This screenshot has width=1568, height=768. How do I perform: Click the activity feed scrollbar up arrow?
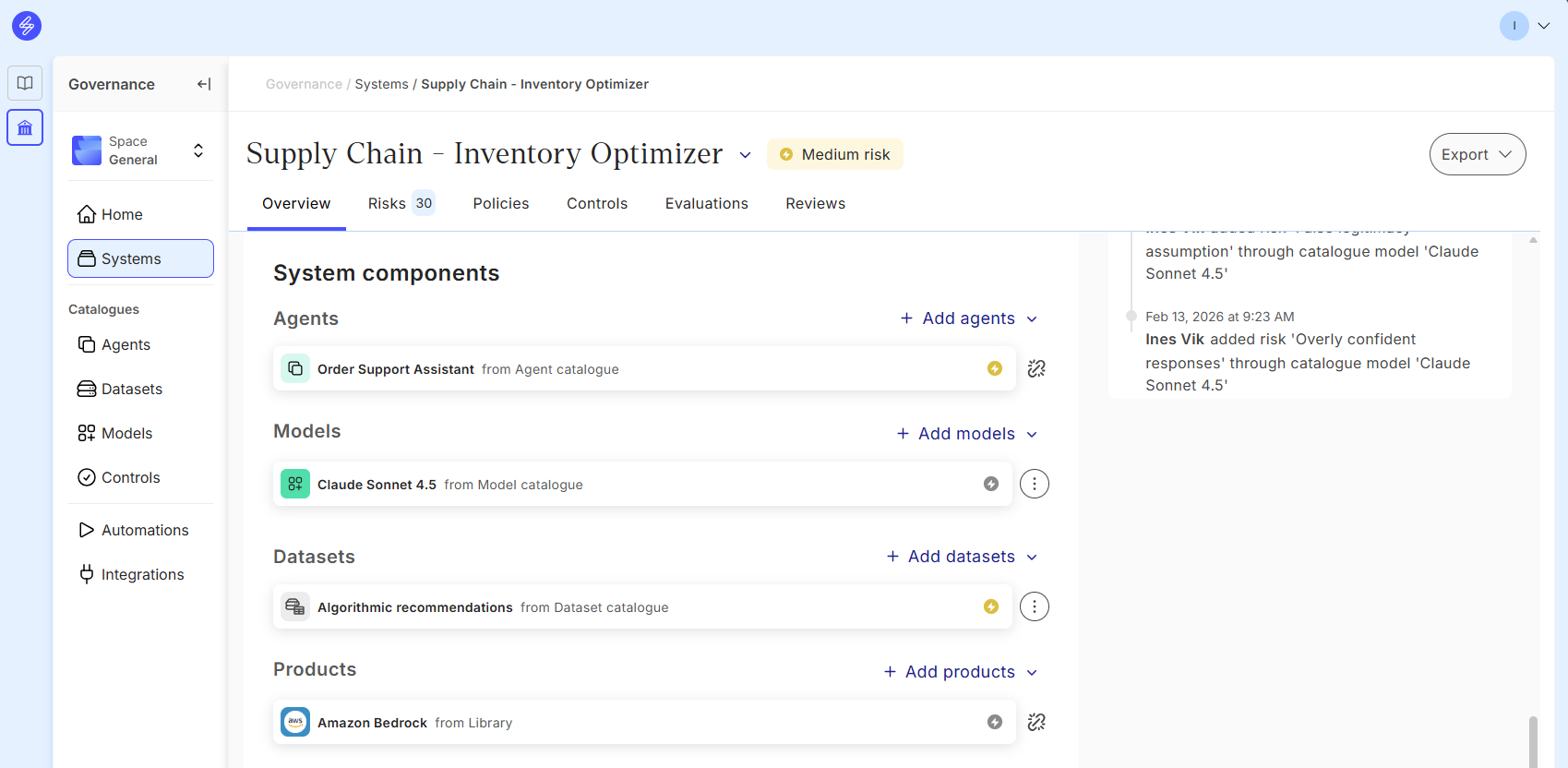tap(1533, 240)
